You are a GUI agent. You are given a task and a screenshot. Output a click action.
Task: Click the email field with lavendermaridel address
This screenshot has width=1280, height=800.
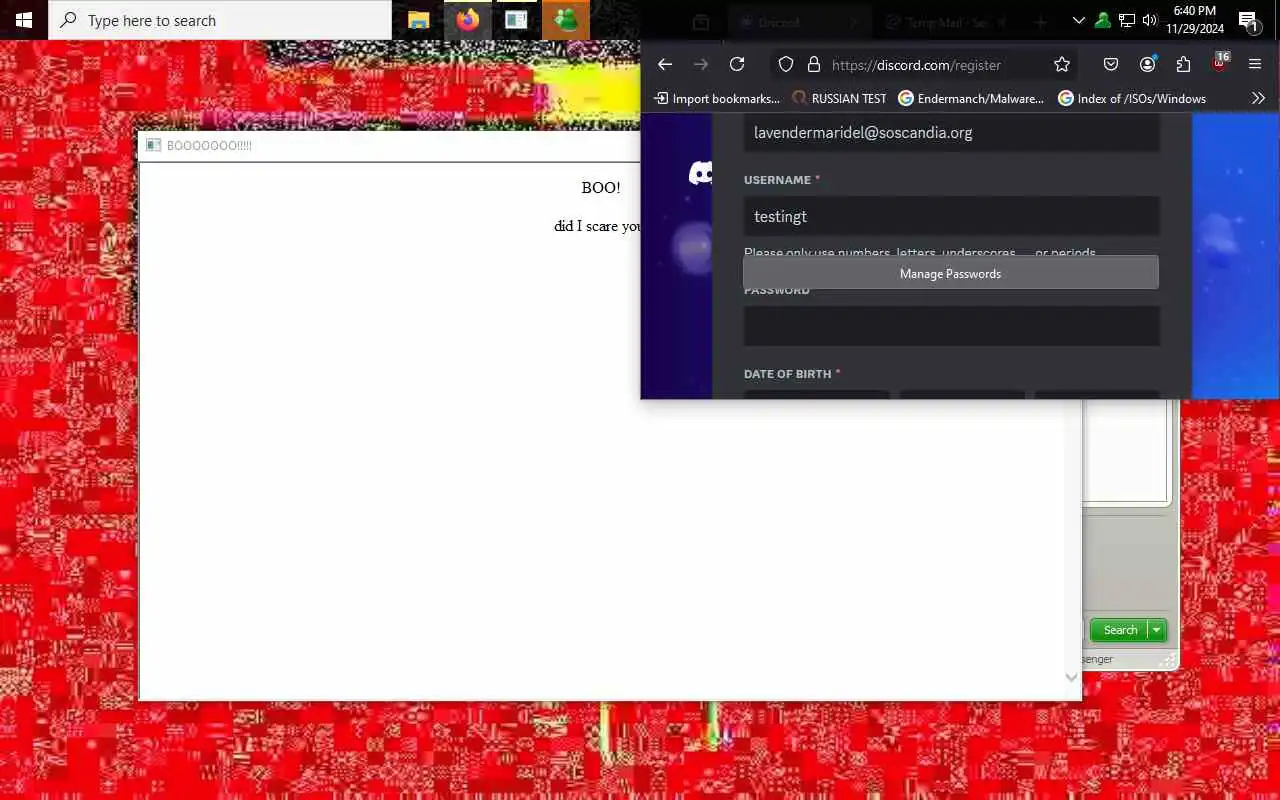click(951, 132)
